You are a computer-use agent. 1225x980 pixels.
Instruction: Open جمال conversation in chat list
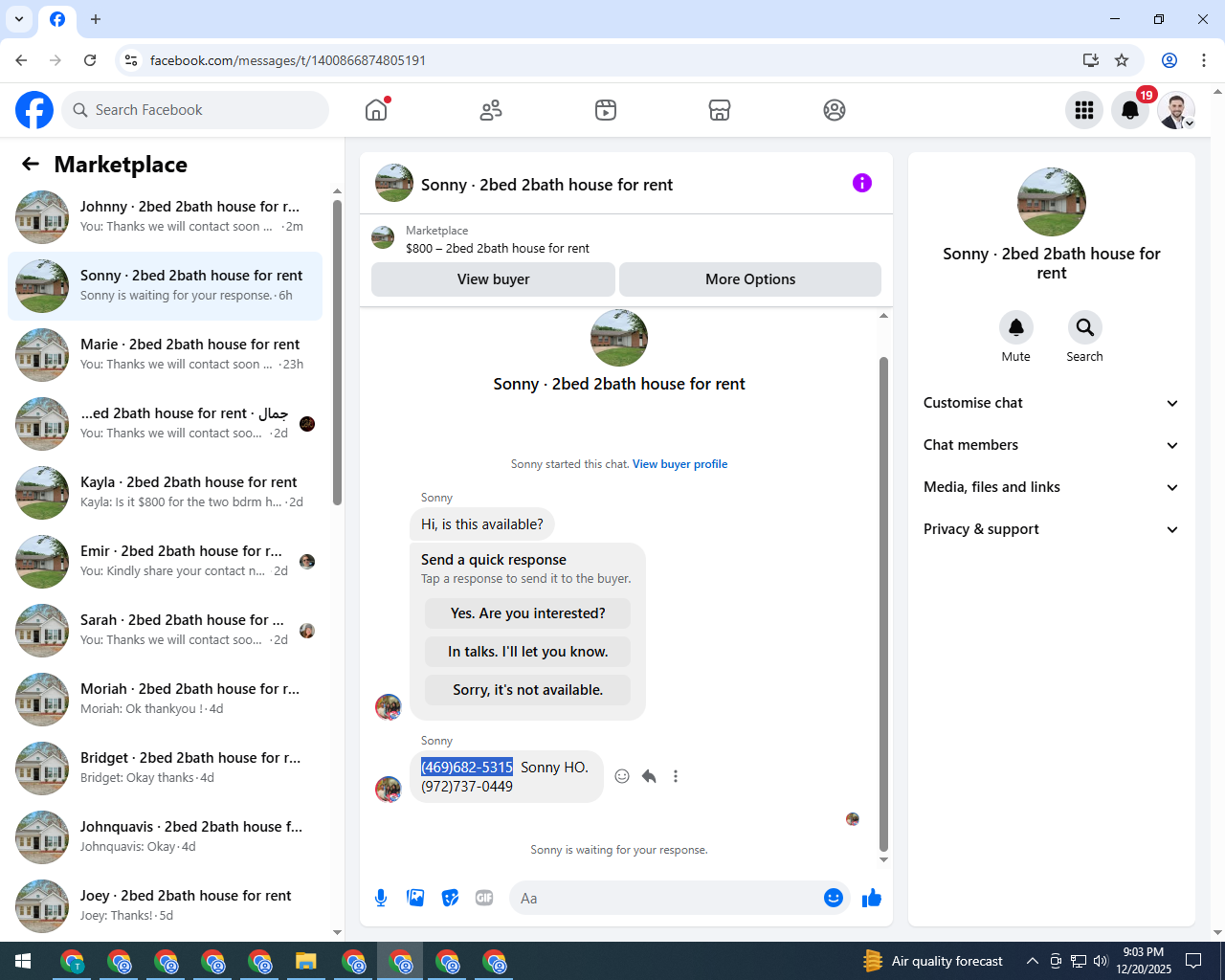(165, 424)
